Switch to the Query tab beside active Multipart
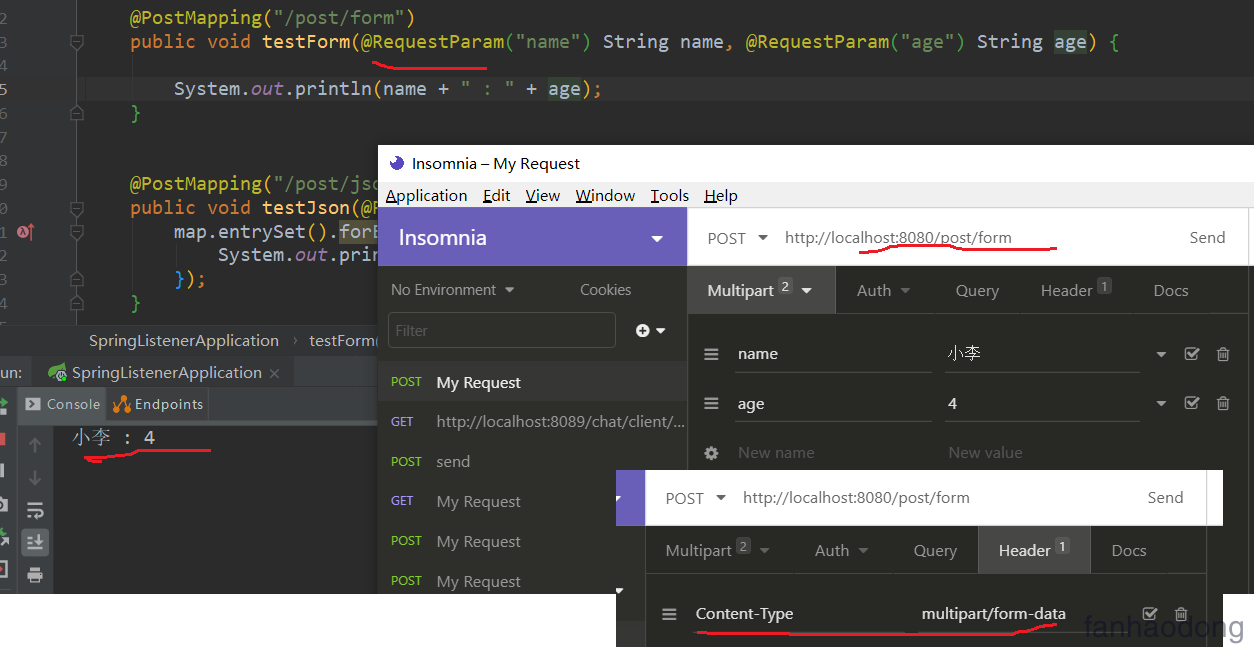Screen dimensions: 1254x654 [x=977, y=291]
